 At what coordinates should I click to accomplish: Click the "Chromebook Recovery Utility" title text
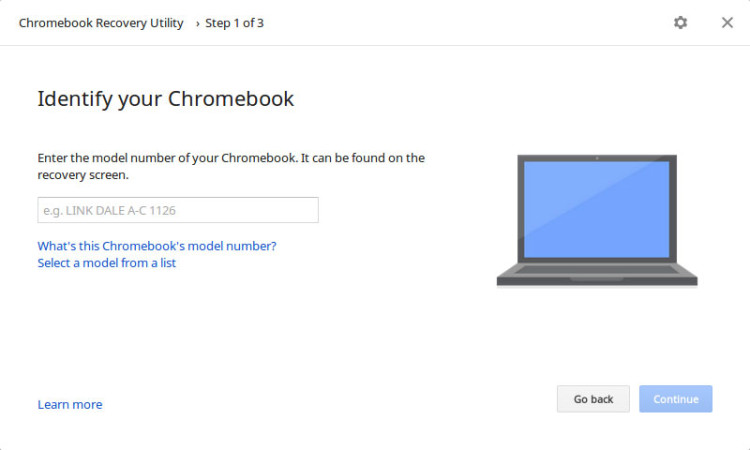[x=101, y=23]
